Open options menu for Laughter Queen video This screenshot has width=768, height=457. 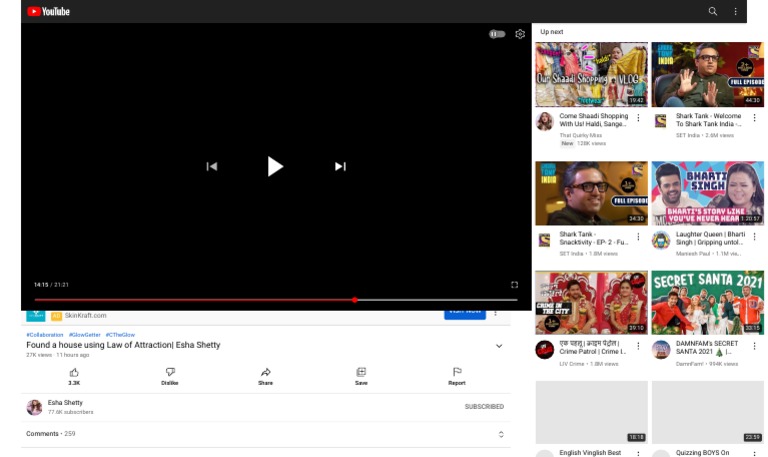[755, 237]
